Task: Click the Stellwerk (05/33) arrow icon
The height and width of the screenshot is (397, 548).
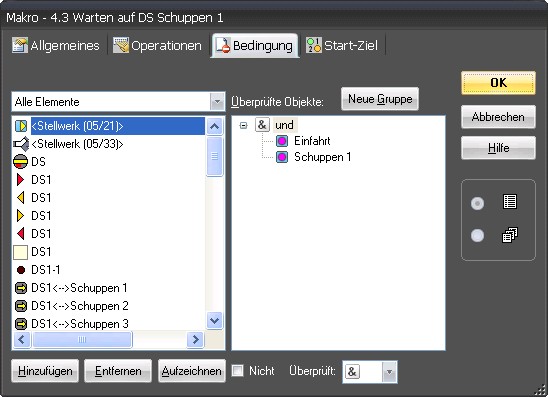Action: [x=21, y=144]
